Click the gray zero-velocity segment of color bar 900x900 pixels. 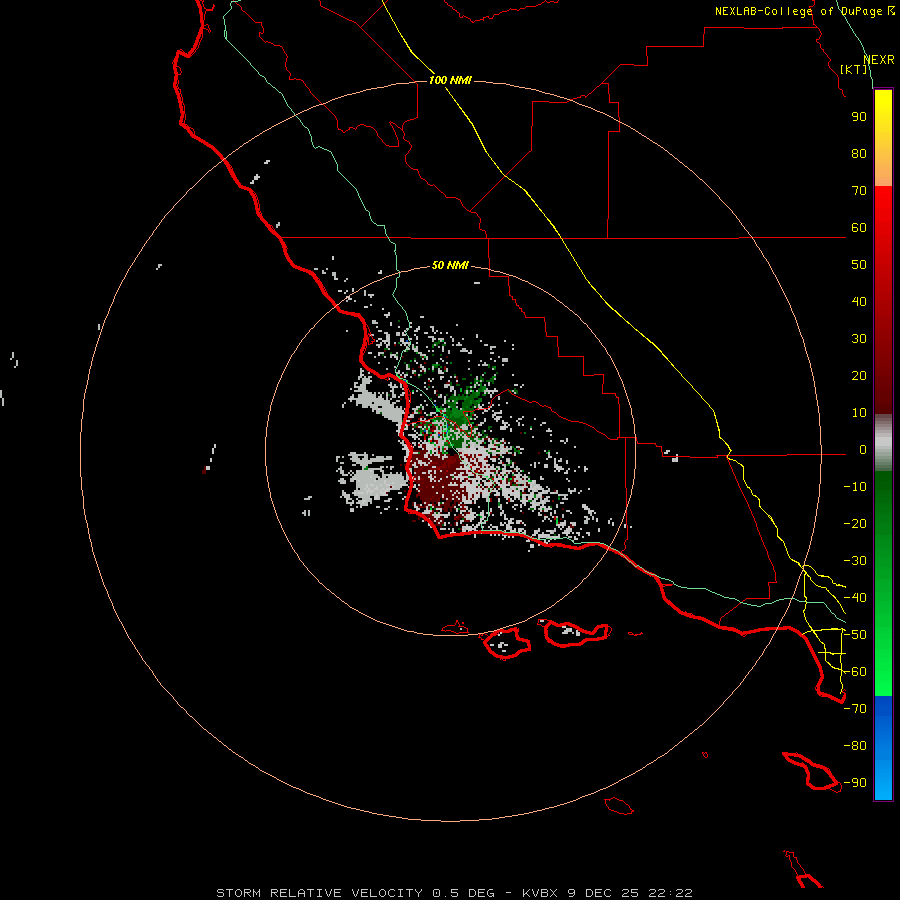[x=883, y=443]
